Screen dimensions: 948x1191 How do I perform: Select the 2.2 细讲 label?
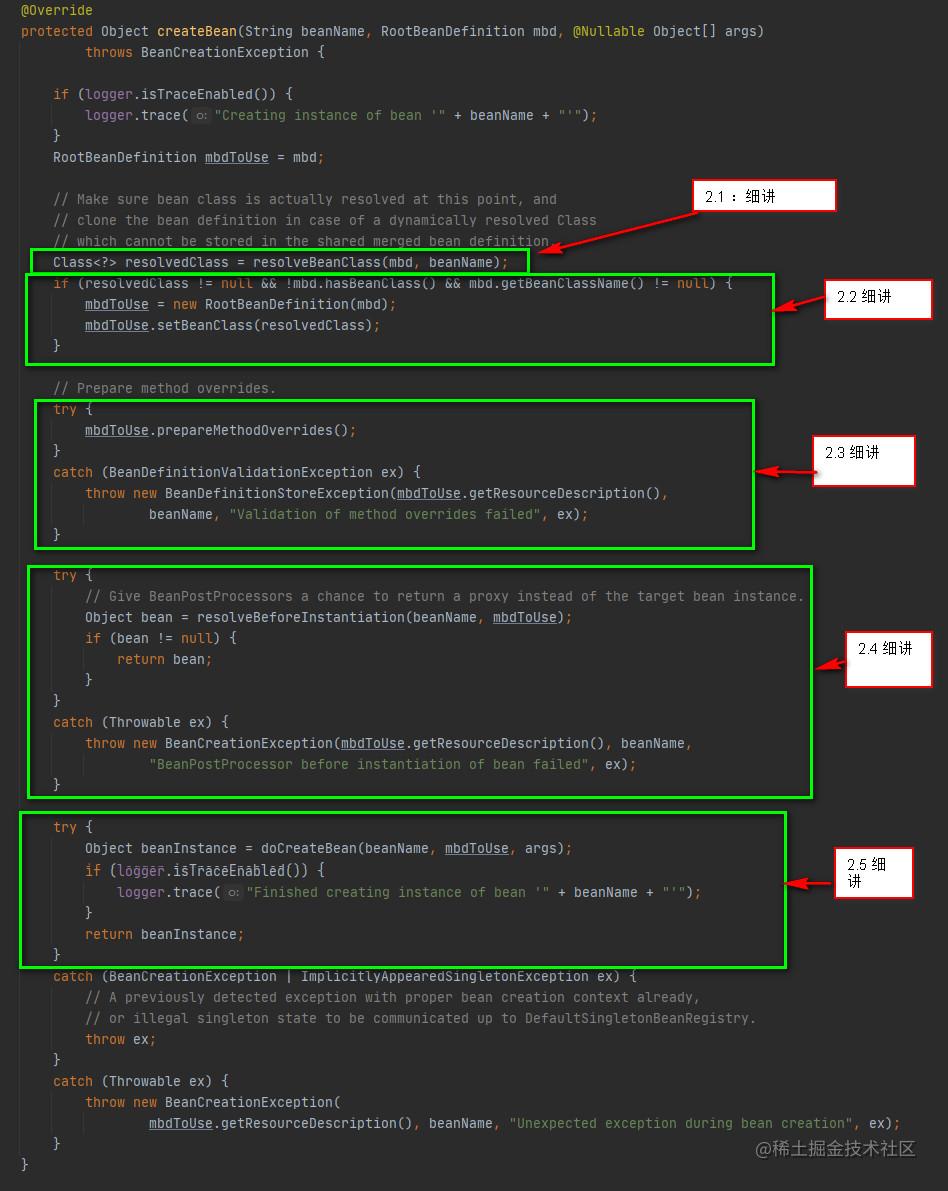pos(877,299)
